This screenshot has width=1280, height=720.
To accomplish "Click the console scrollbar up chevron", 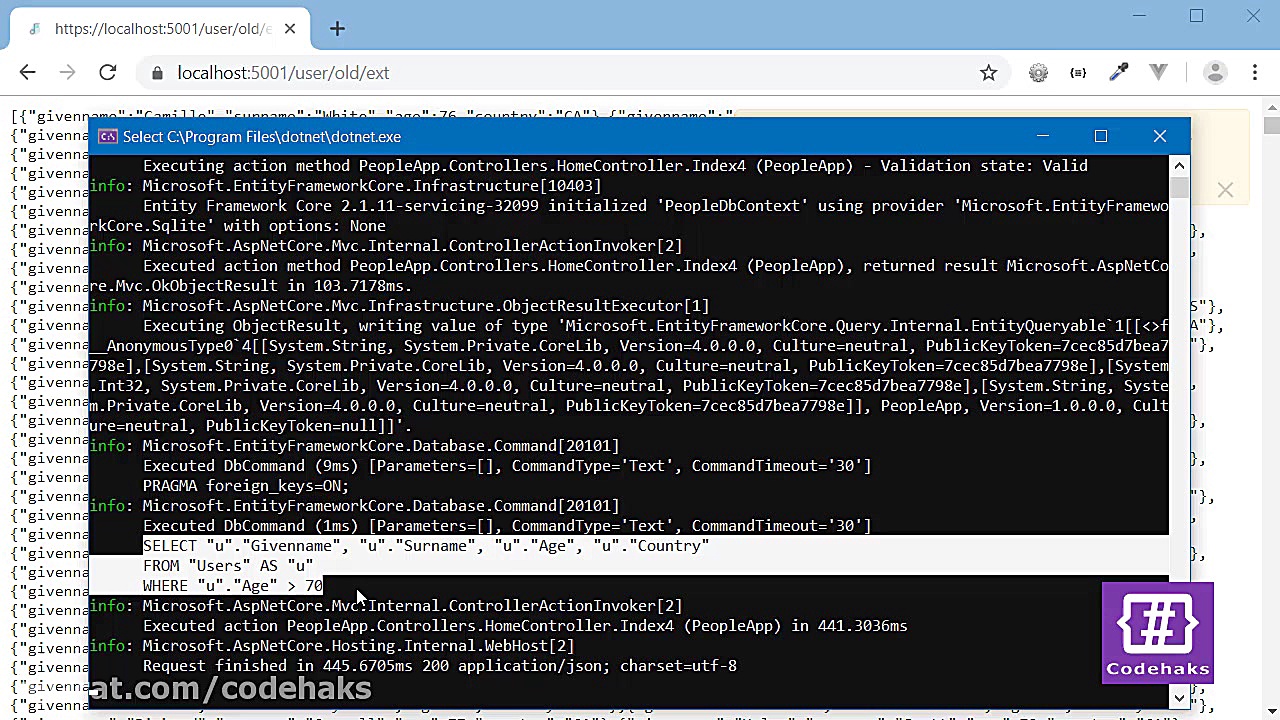I will tap(1179, 164).
